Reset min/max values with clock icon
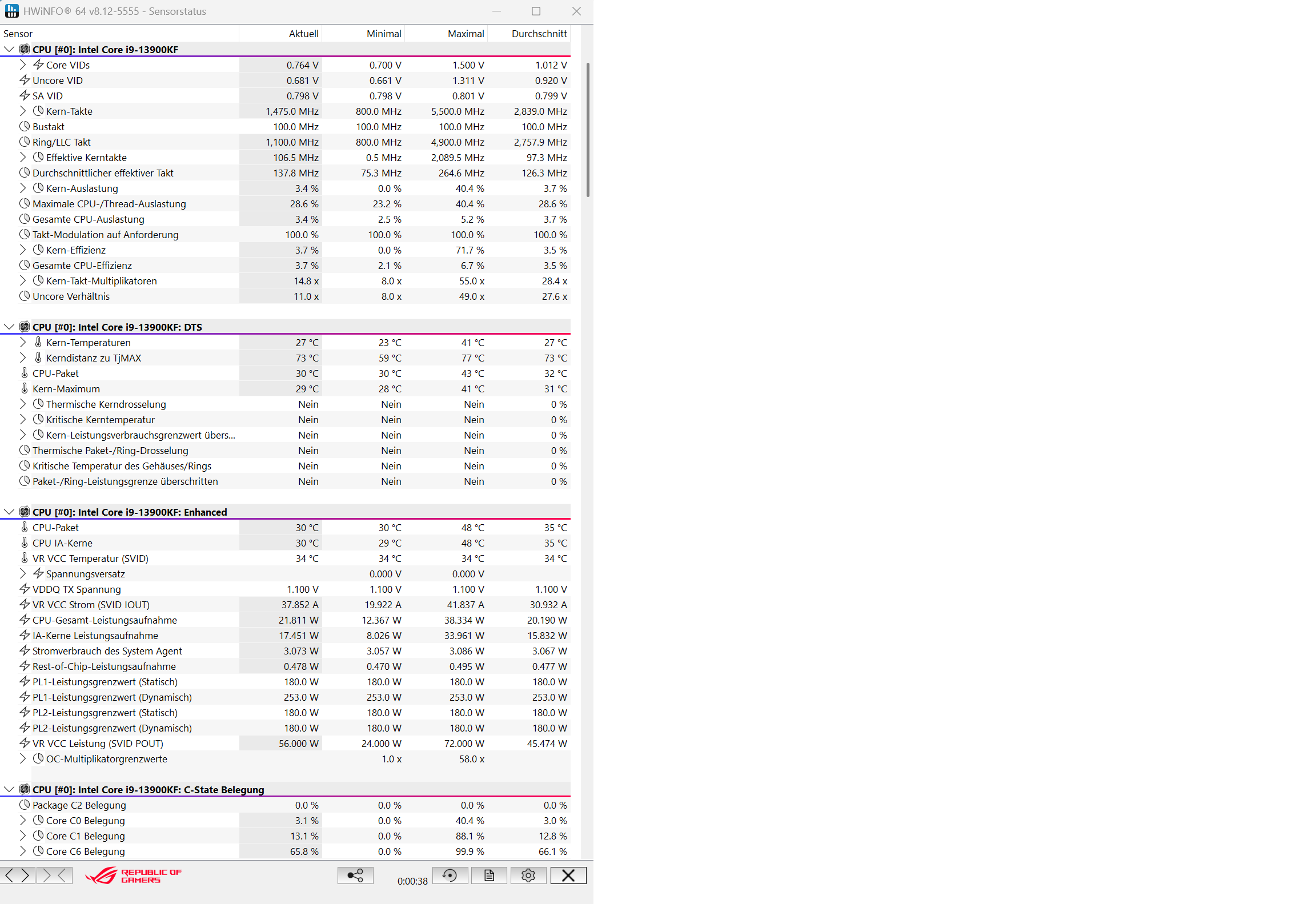This screenshot has width=1316, height=904. (450, 875)
